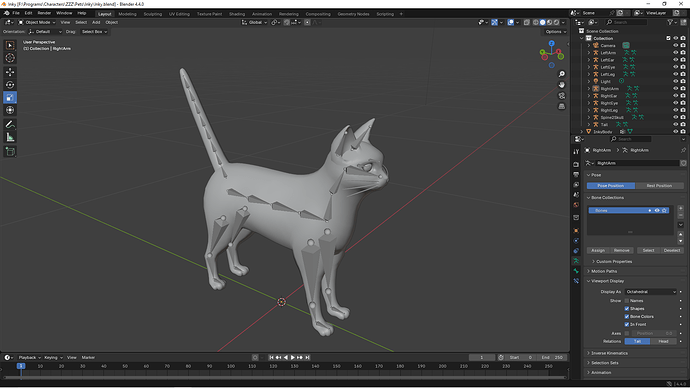Image resolution: width=690 pixels, height=388 pixels.
Task: Click the Rest Position button
Action: (659, 186)
